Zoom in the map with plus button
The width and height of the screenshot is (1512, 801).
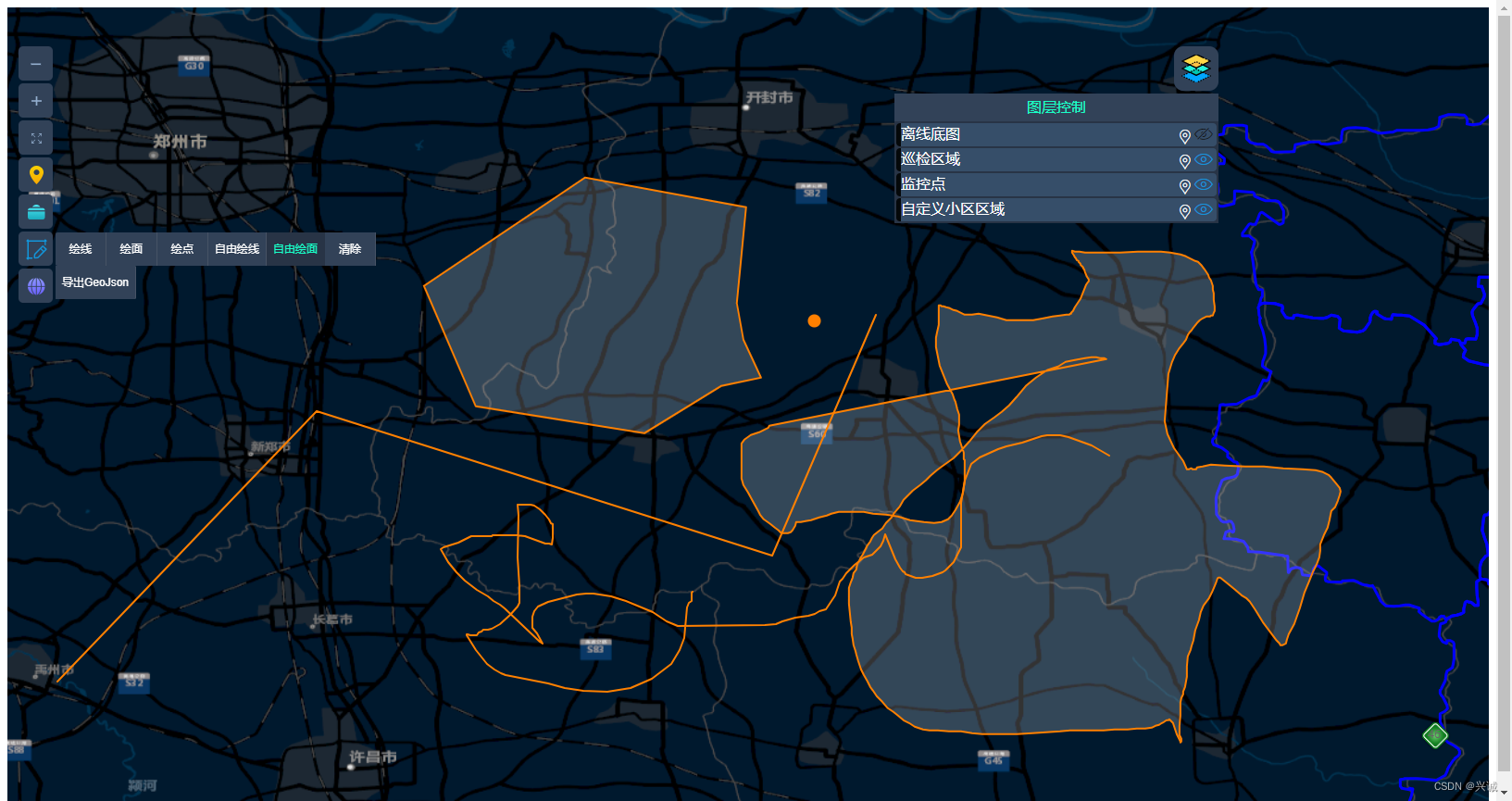pyautogui.click(x=35, y=101)
